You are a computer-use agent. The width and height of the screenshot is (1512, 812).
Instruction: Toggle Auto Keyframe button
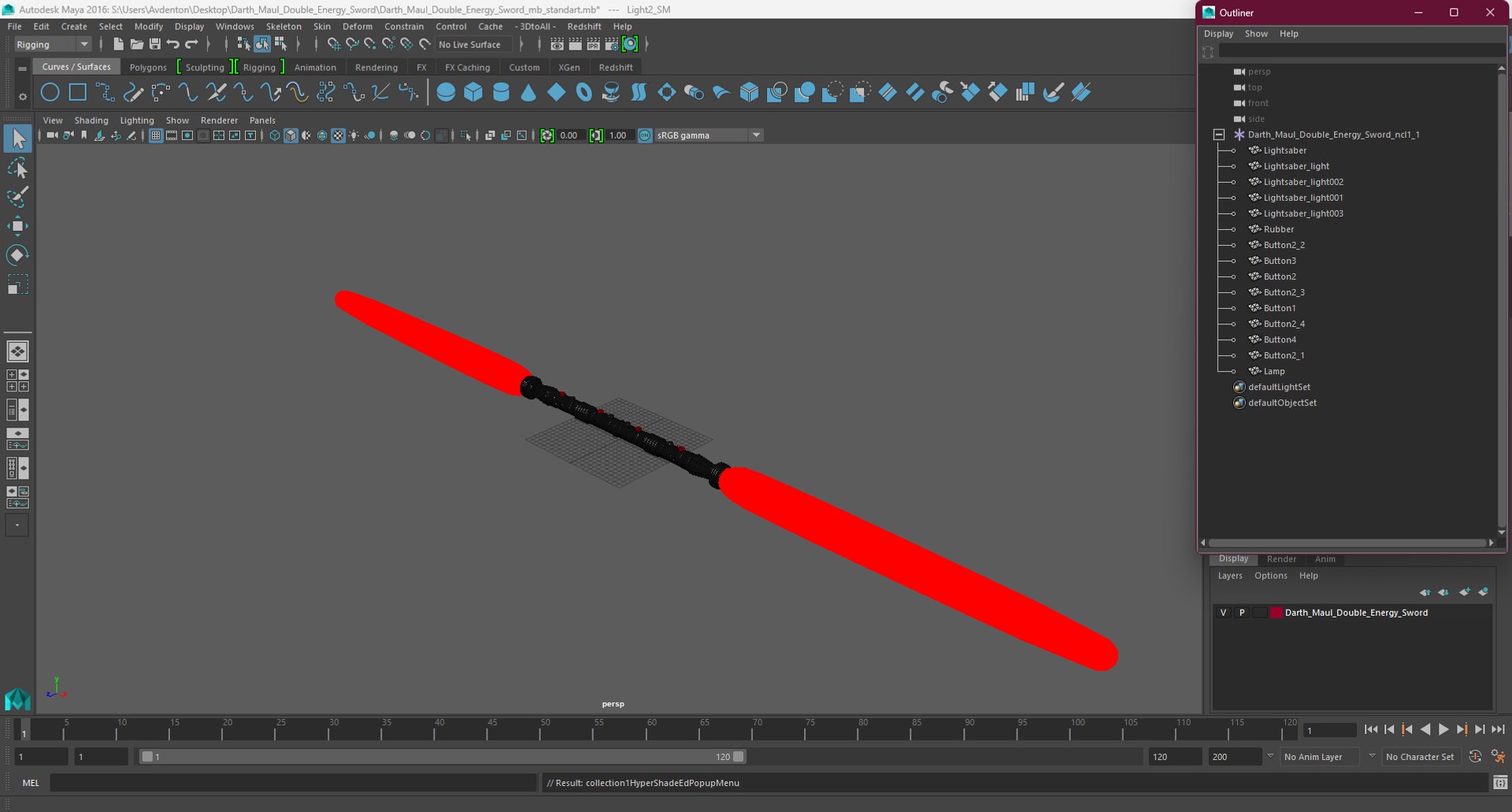[x=1475, y=757]
